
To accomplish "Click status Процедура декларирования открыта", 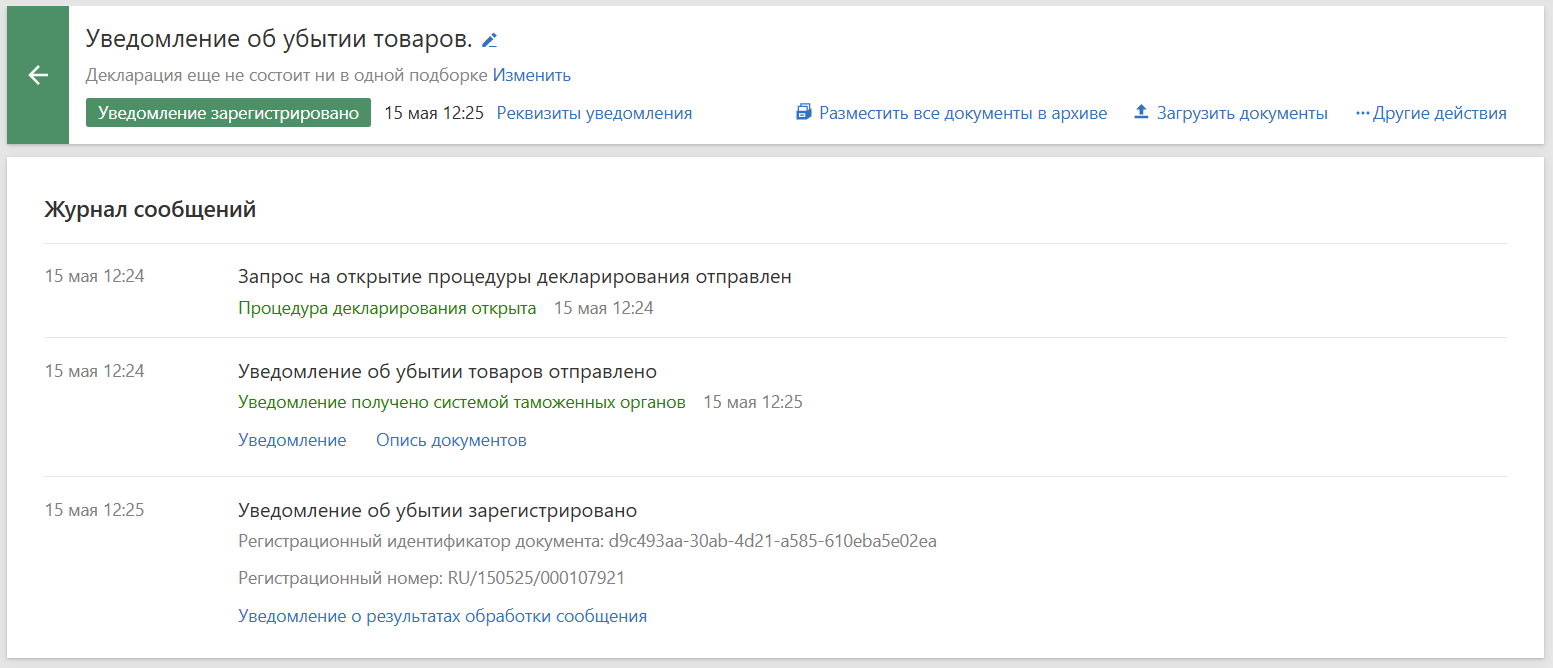I will pos(387,308).
